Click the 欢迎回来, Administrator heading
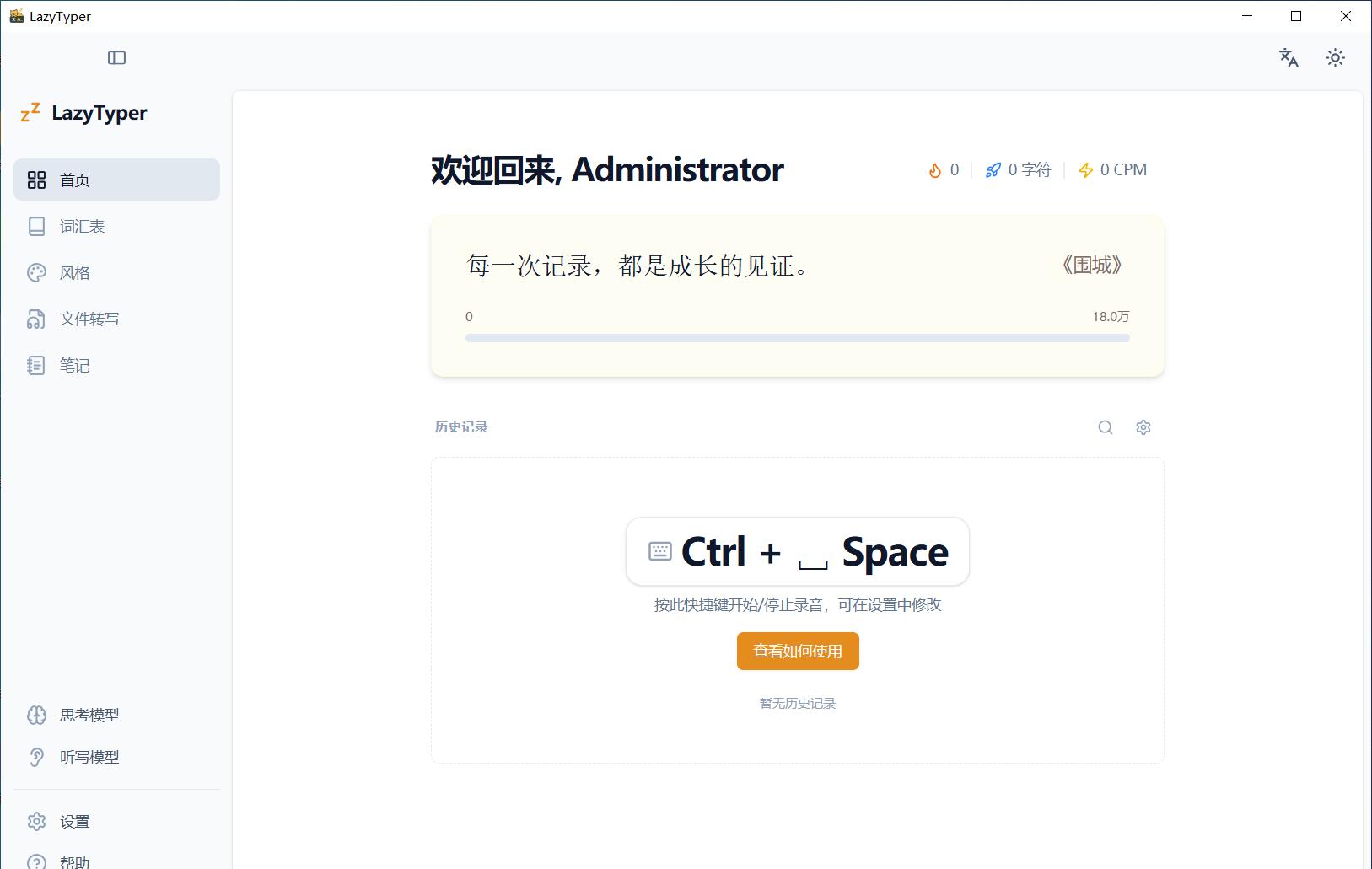 coord(607,169)
